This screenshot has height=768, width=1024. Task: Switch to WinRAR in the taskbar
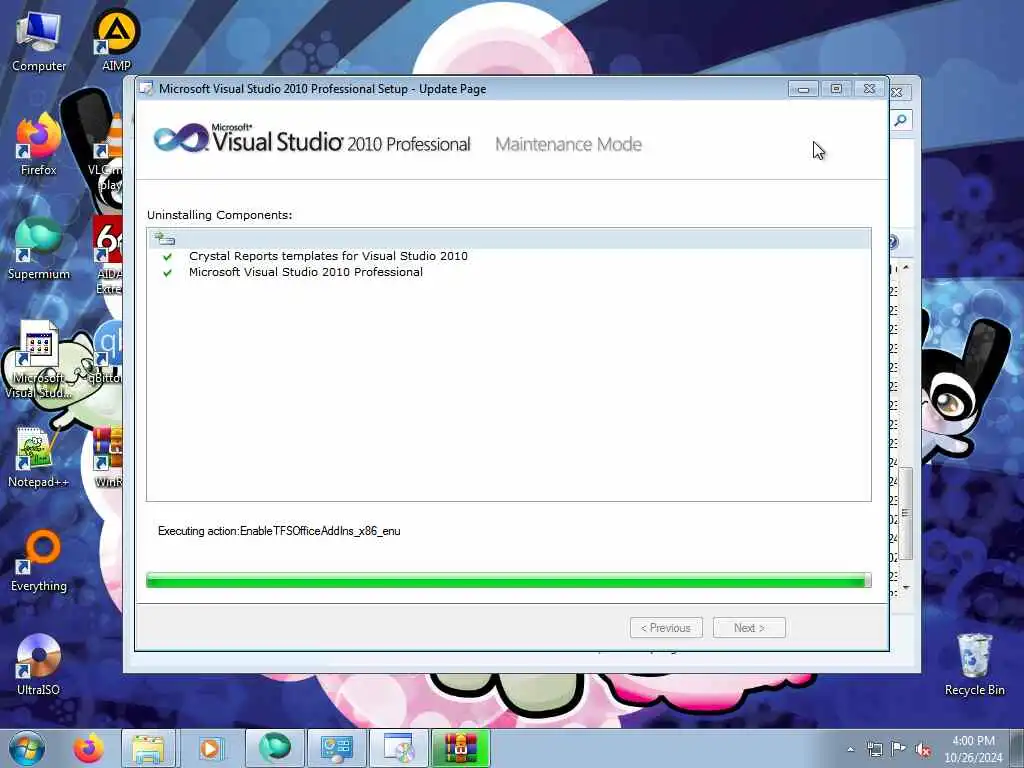pyautogui.click(x=460, y=748)
